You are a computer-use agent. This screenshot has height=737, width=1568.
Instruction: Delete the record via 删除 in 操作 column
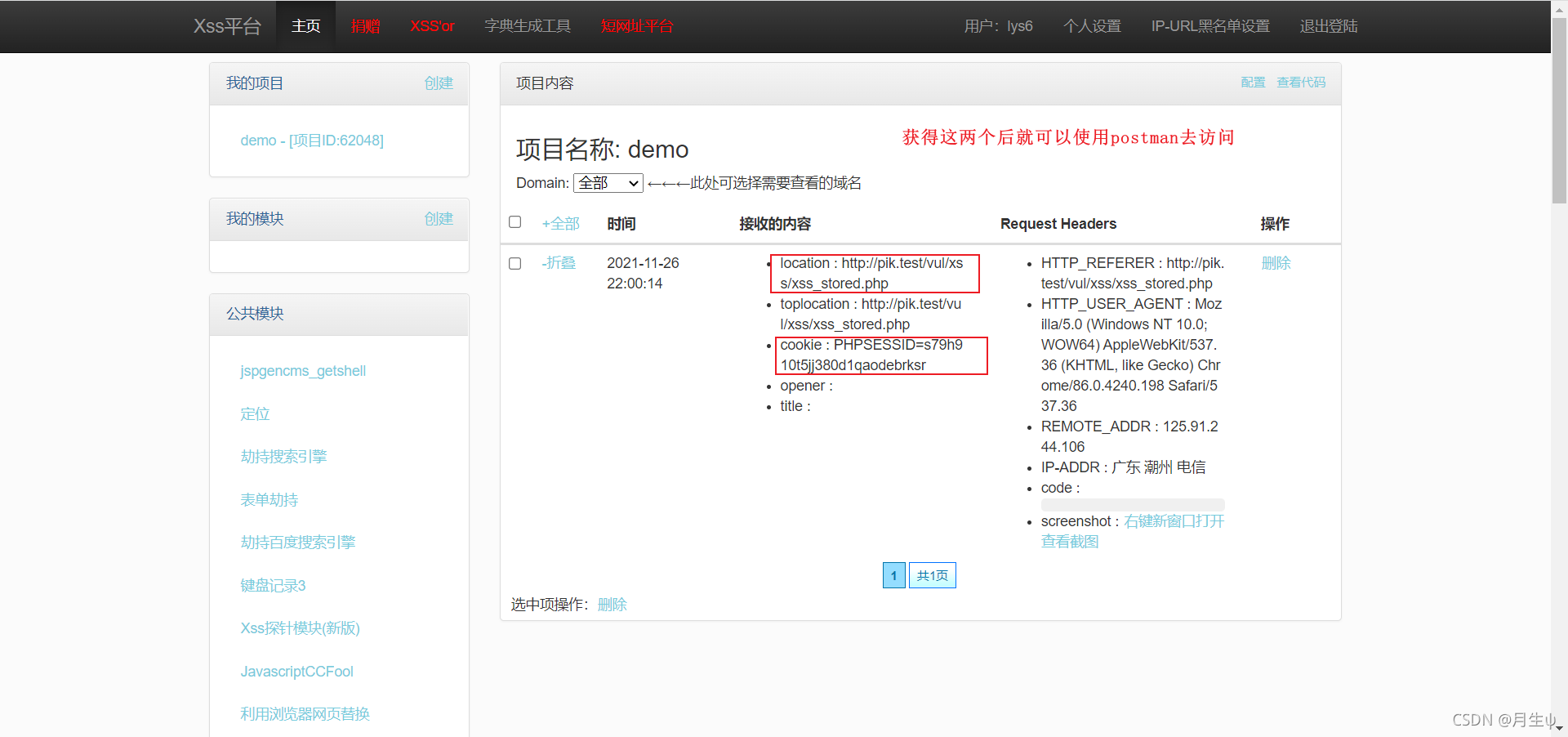click(1276, 263)
